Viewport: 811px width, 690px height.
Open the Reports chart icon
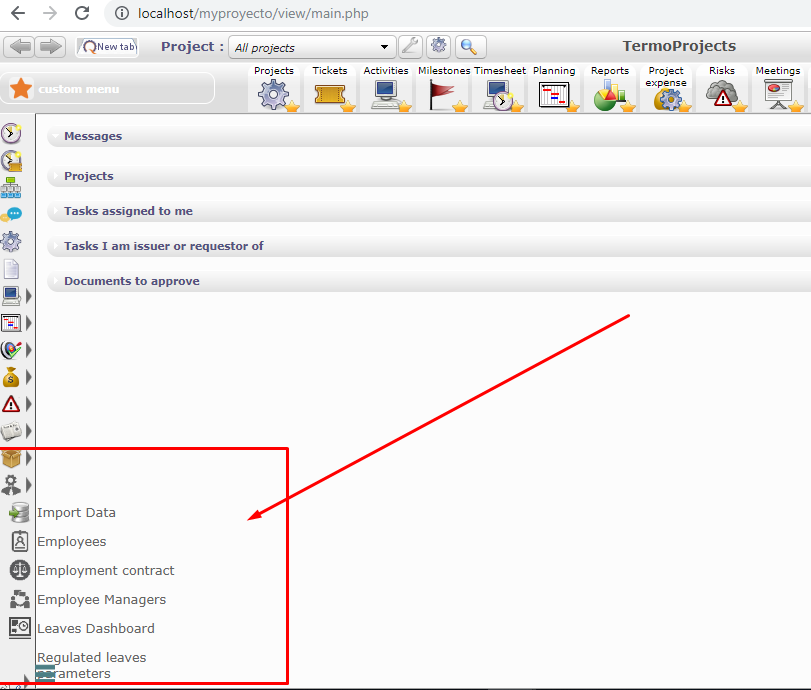pos(608,95)
